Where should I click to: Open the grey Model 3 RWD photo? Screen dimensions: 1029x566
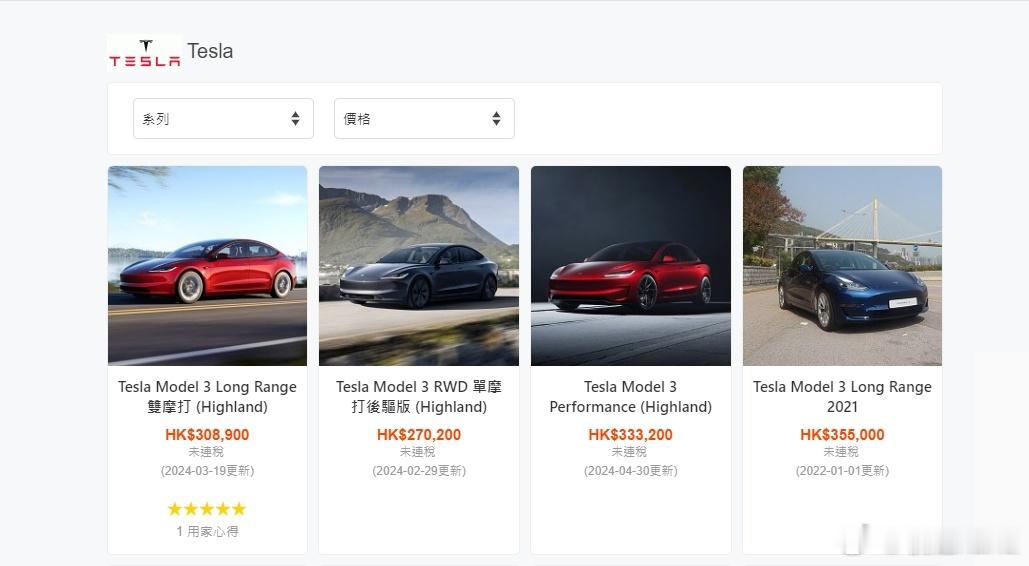tap(418, 265)
